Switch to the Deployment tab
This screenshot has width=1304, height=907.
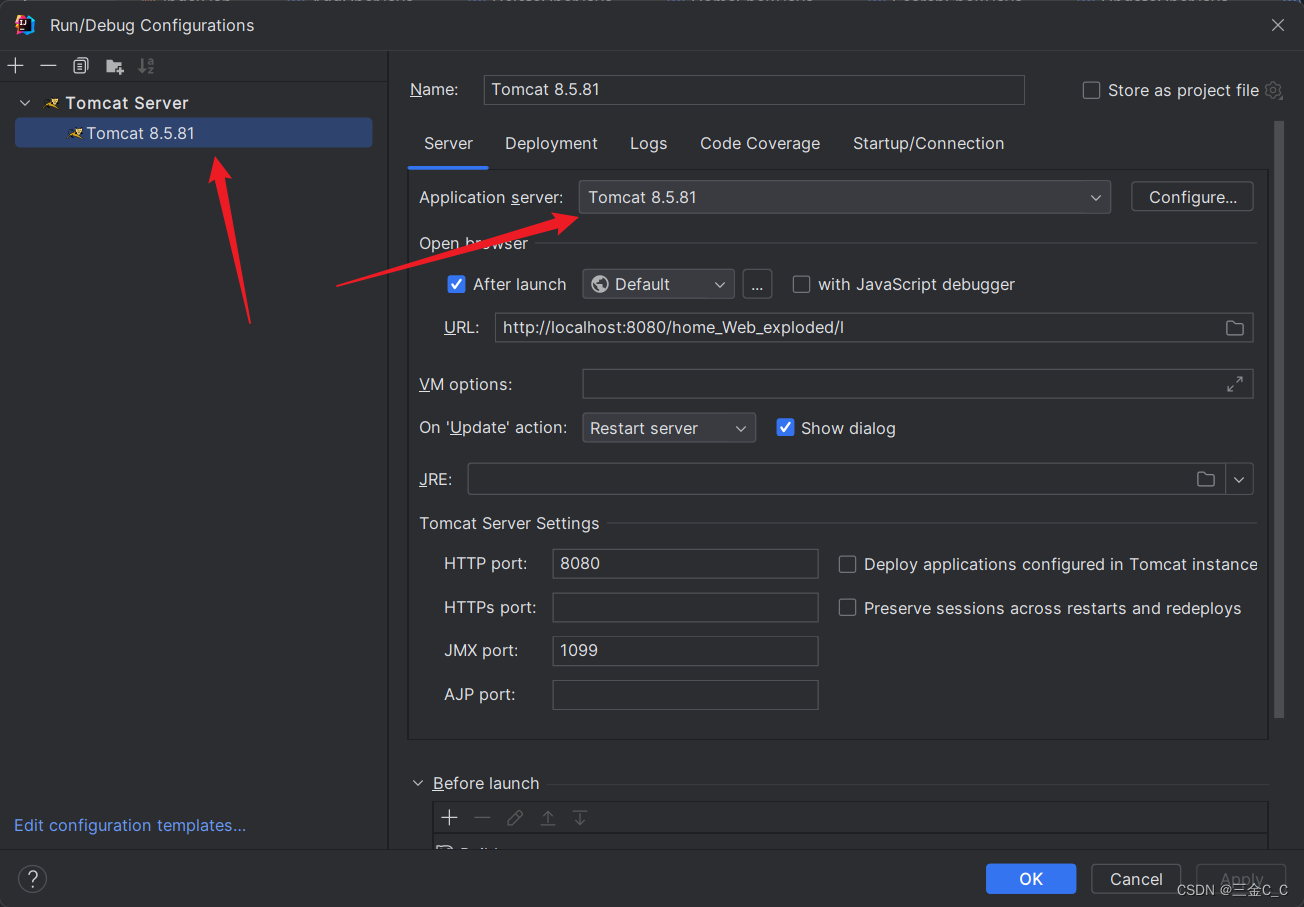tap(551, 144)
